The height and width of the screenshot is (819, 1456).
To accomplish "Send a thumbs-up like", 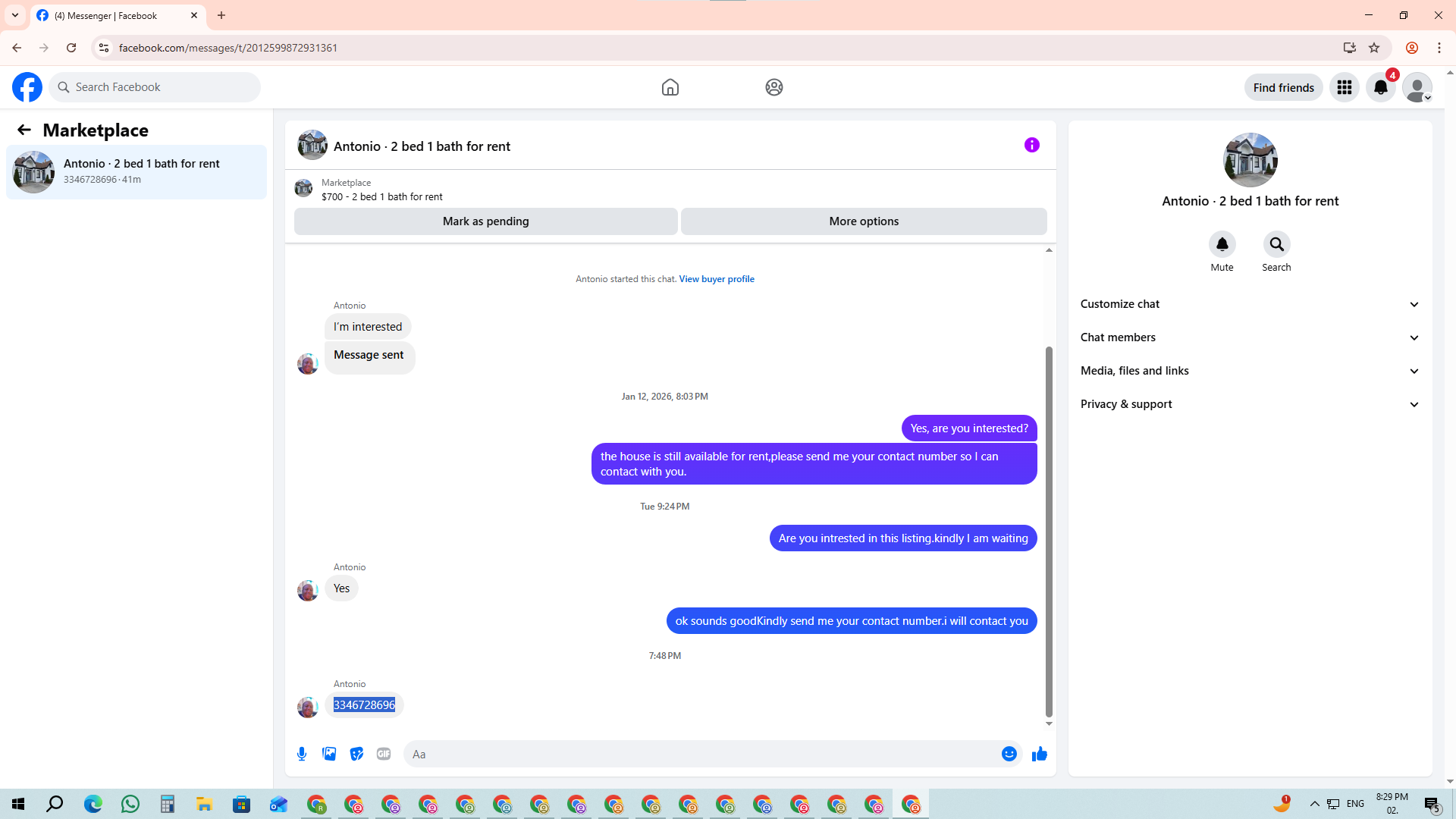I will pos(1040,754).
